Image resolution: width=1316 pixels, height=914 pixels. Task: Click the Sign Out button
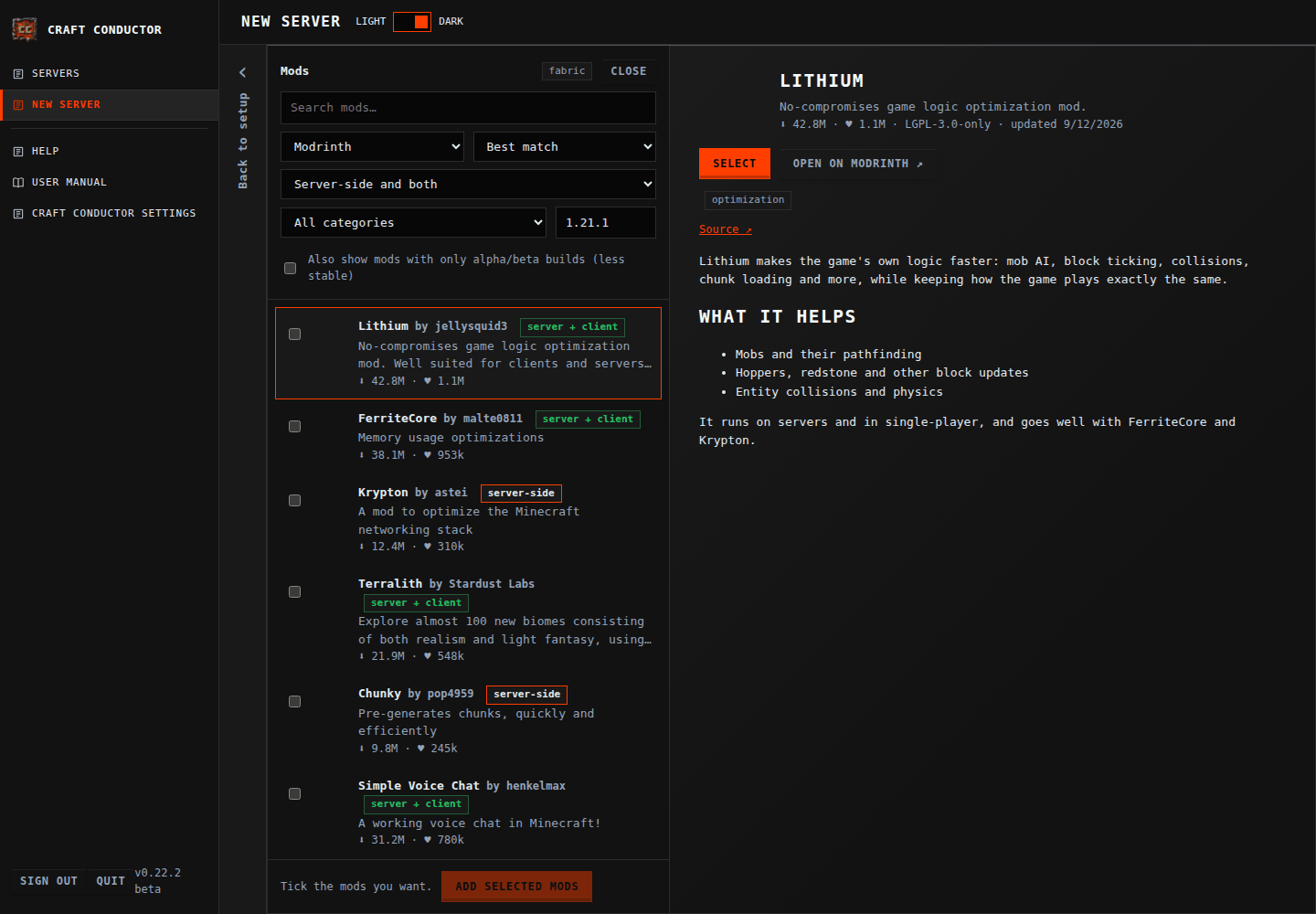pos(49,881)
